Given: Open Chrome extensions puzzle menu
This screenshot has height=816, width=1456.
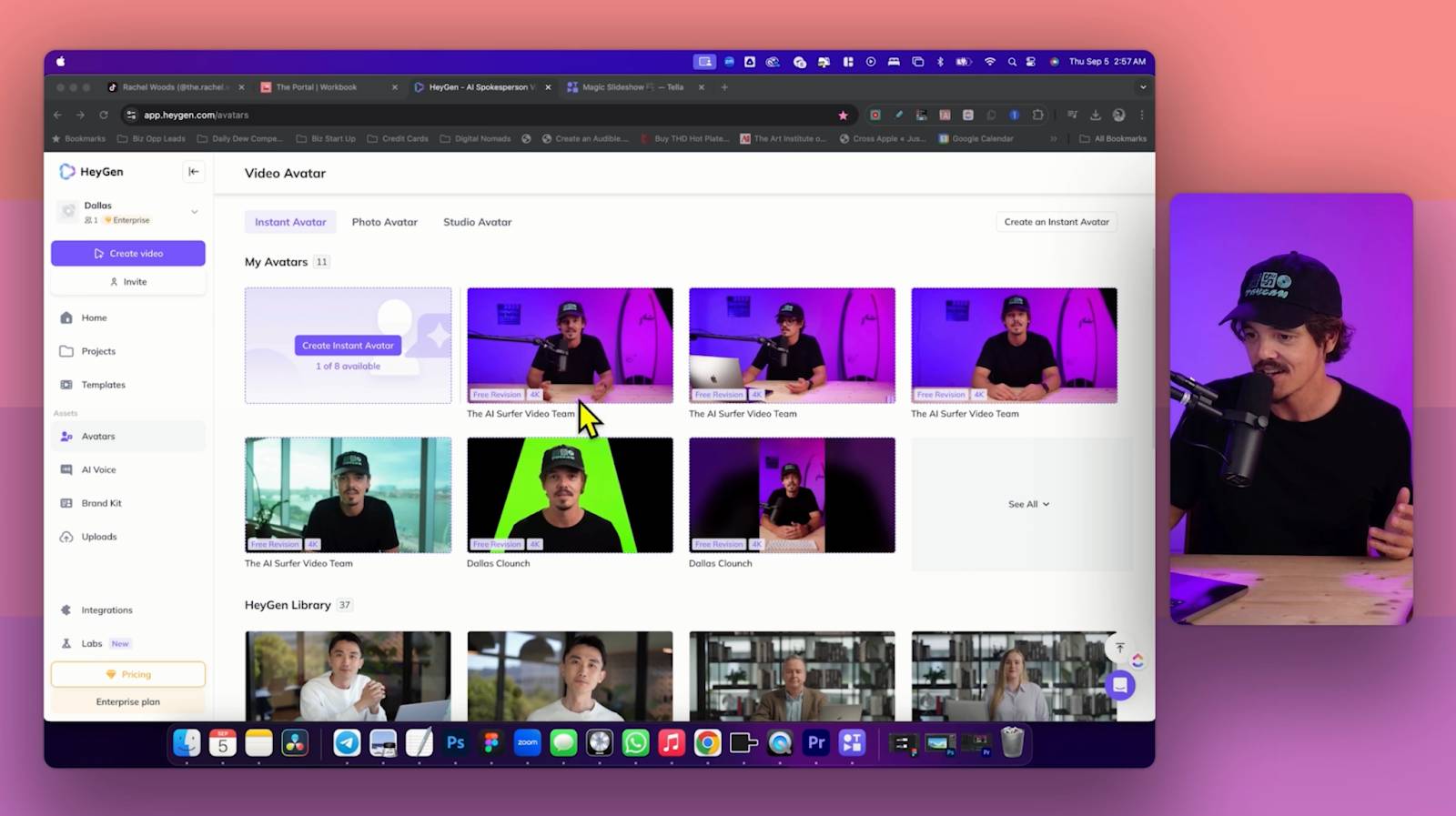Looking at the screenshot, I should point(1037,116).
